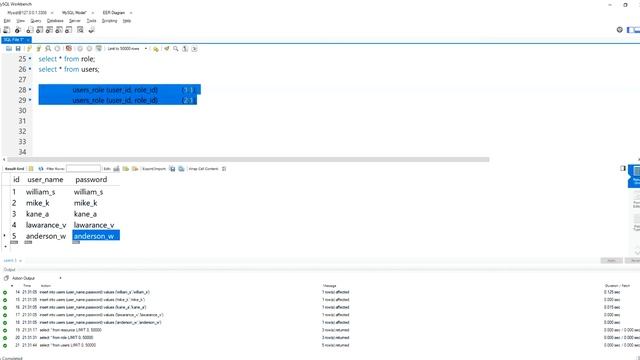640x360 pixels.
Task: Click the Apply button
Action: [611, 260]
